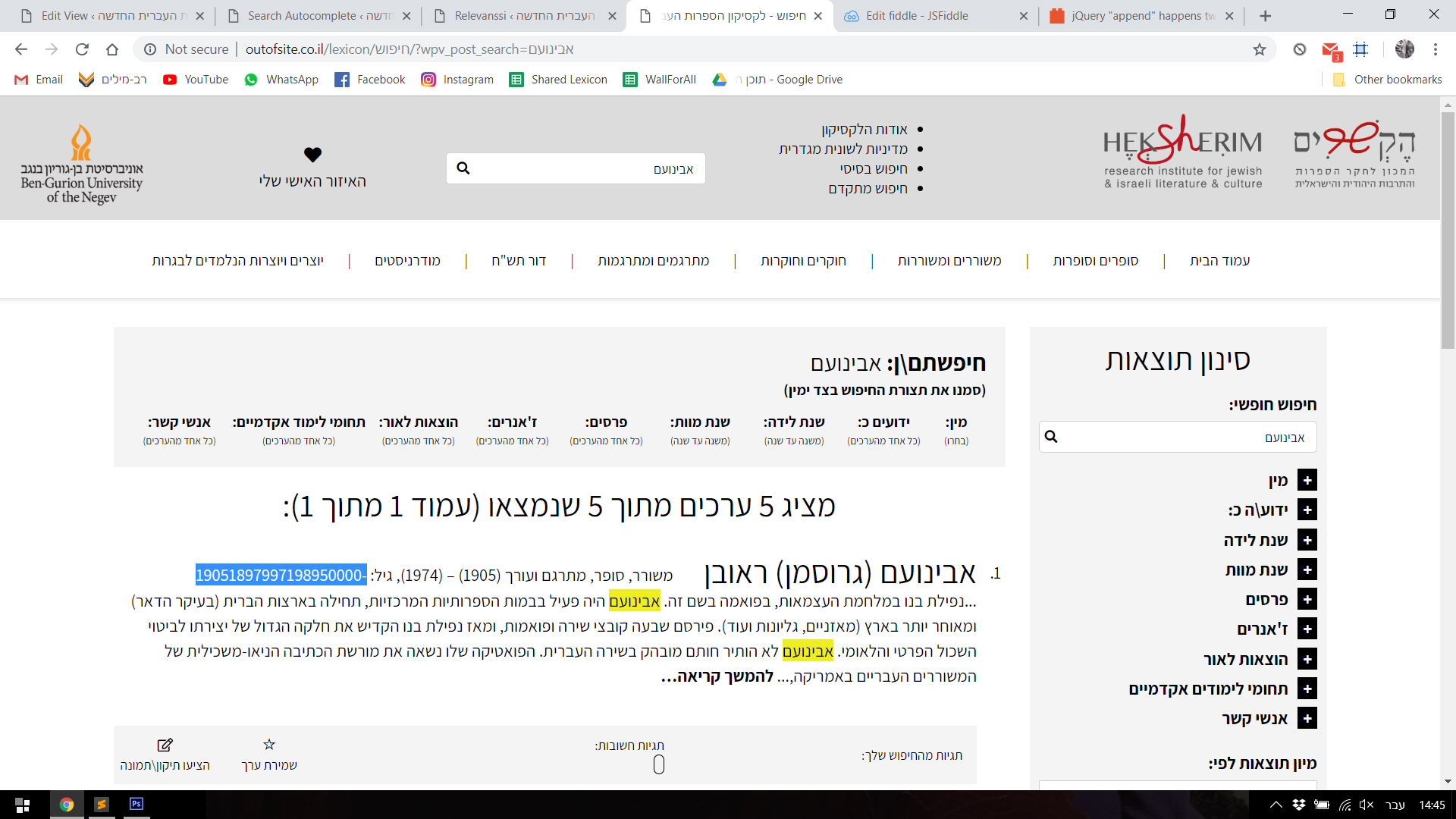Switch to the Edit View browser tab

click(114, 16)
